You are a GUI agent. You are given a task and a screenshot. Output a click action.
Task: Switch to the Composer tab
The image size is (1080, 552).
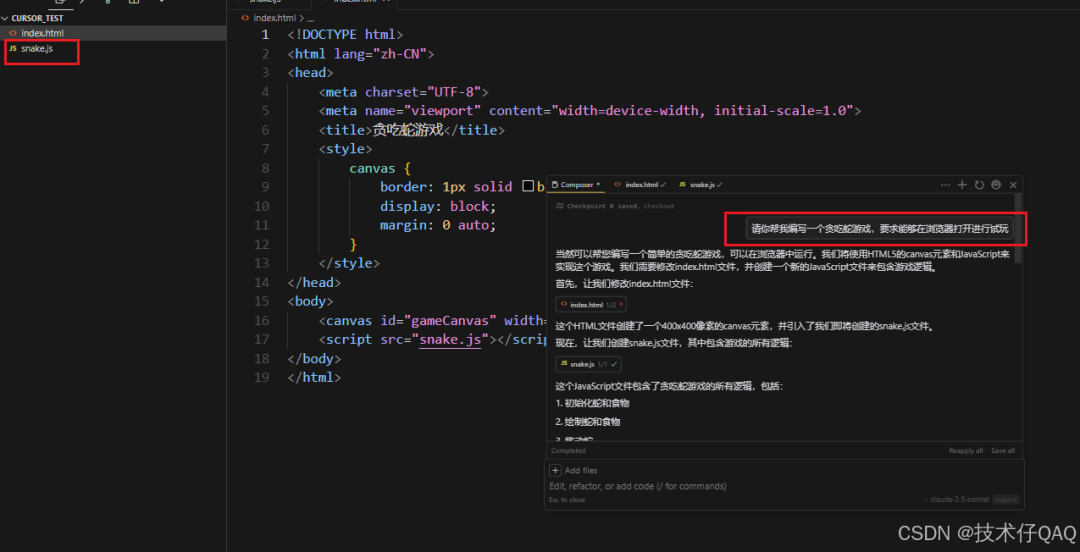576,185
